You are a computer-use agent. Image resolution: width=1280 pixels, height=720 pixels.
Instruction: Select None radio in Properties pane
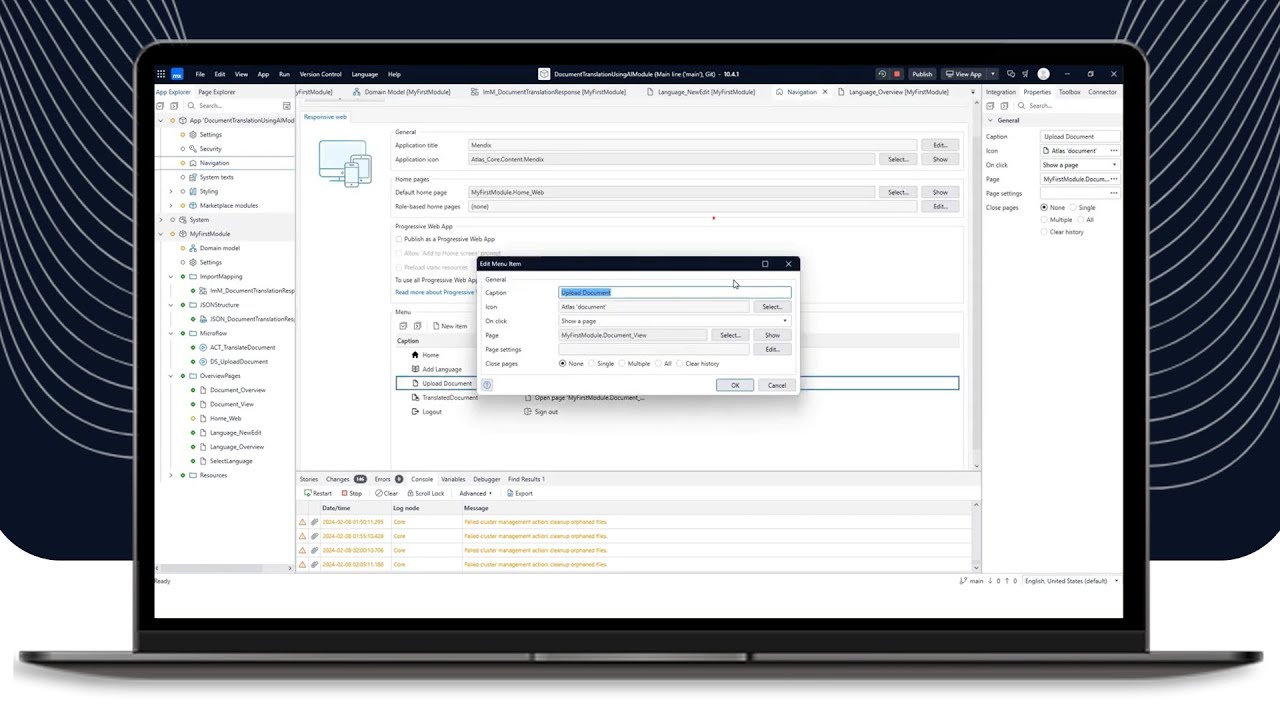(1044, 208)
